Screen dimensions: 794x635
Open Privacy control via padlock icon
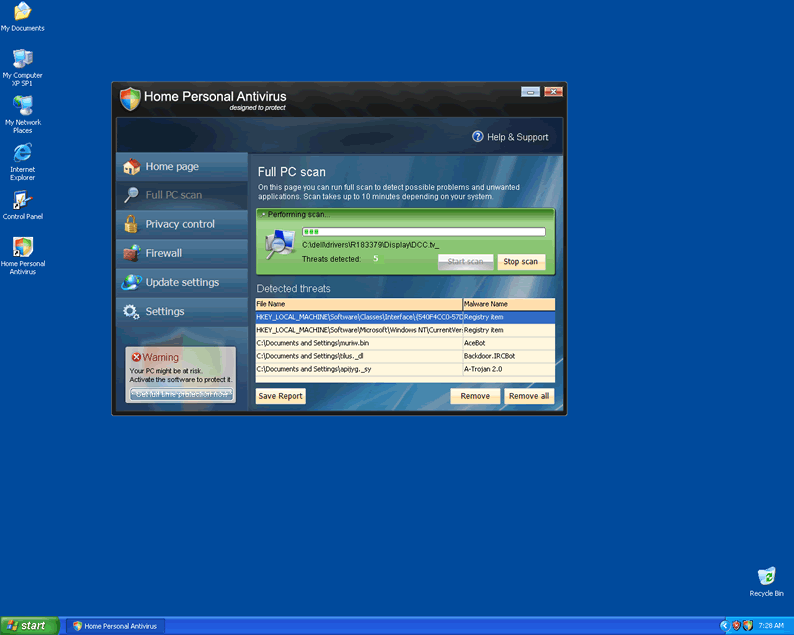click(x=131, y=224)
